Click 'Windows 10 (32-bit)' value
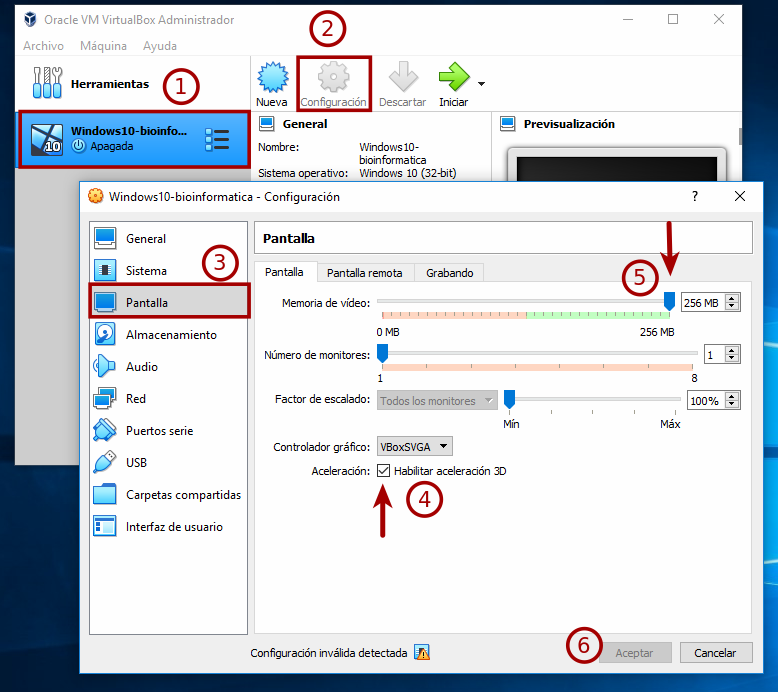 pyautogui.click(x=408, y=173)
